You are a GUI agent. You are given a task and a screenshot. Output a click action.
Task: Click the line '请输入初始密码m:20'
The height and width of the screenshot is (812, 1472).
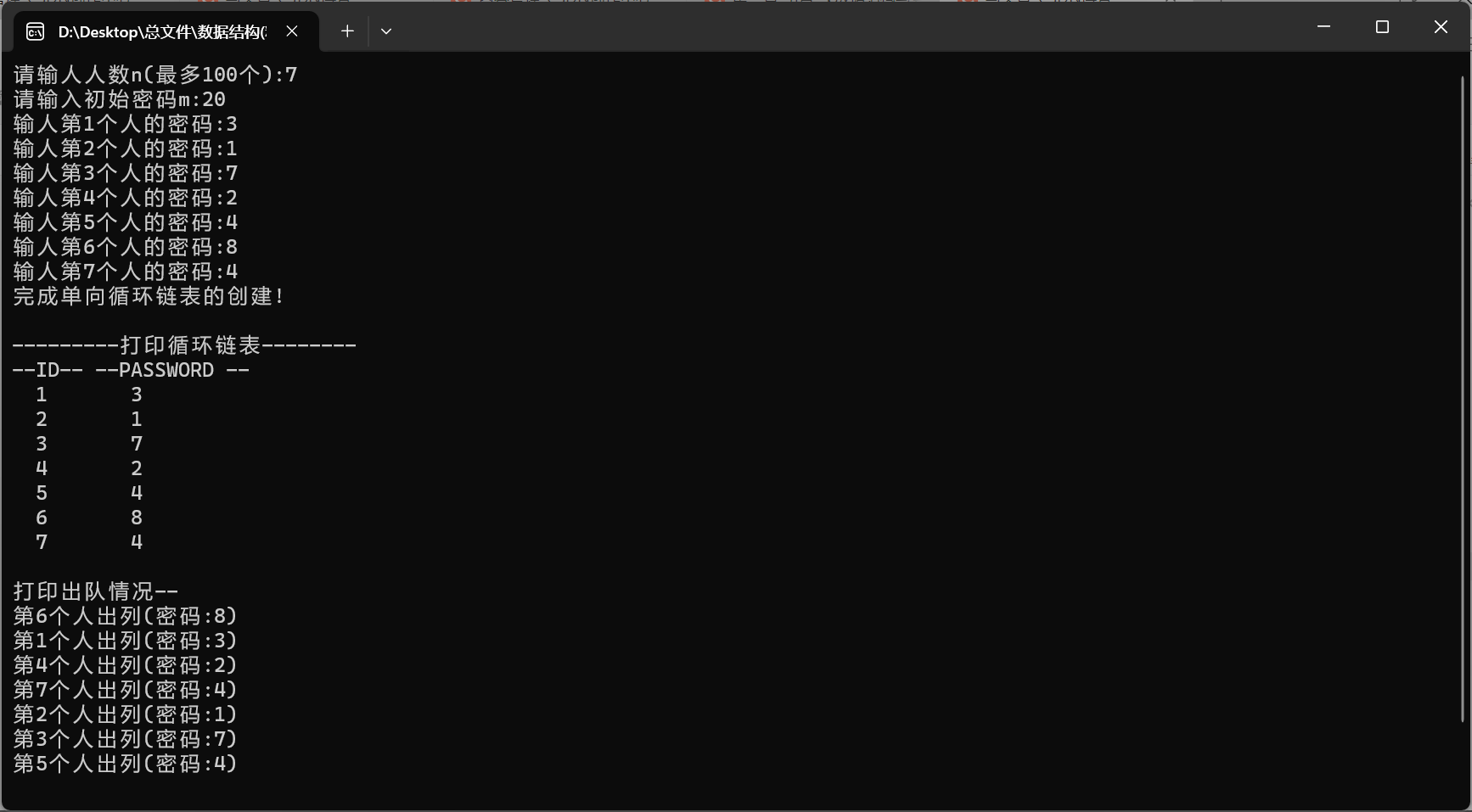click(x=120, y=99)
